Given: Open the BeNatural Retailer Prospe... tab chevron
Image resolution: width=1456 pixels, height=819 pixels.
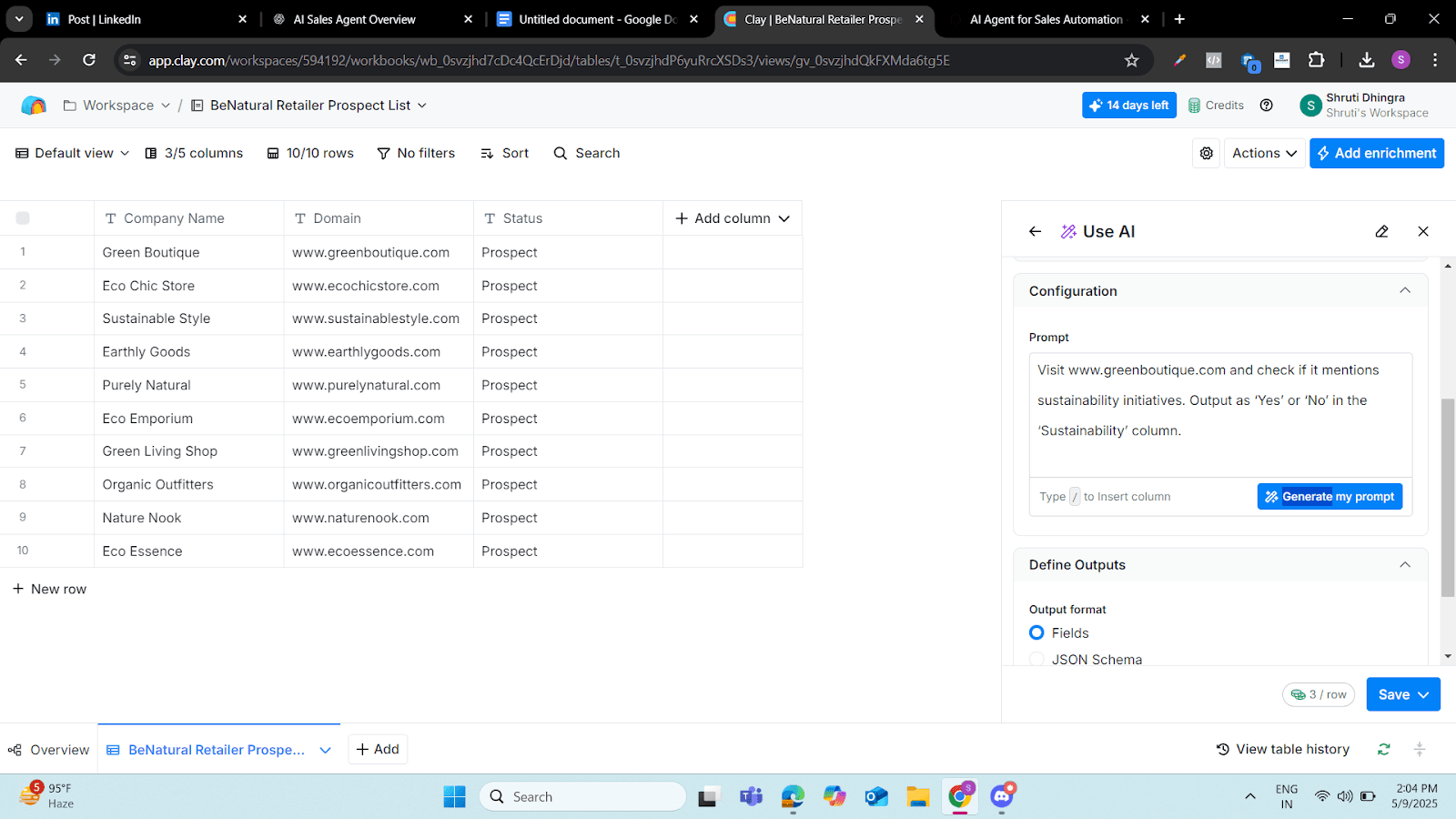Looking at the screenshot, I should pos(325,750).
